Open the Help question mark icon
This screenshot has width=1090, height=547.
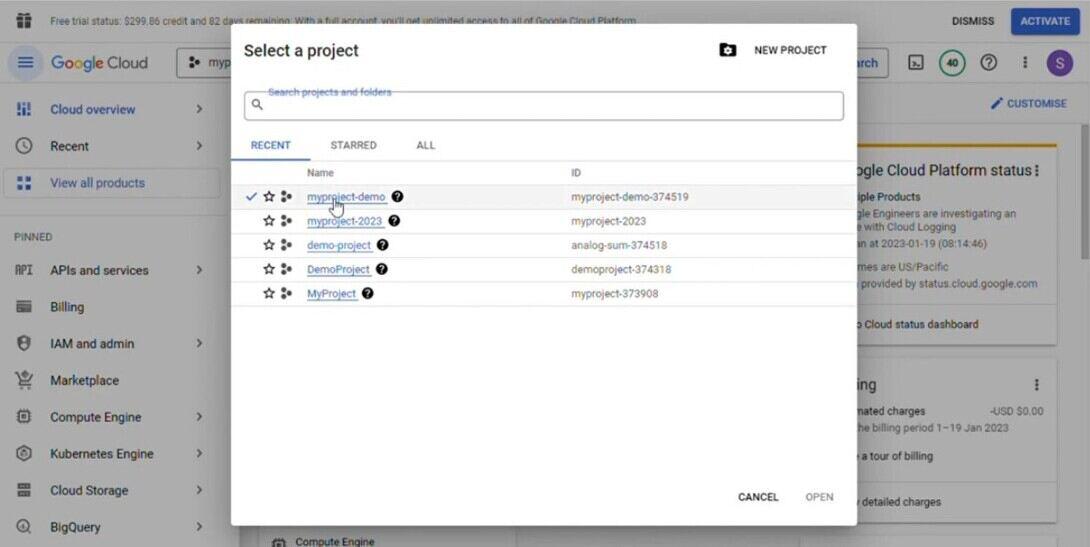pyautogui.click(x=989, y=63)
